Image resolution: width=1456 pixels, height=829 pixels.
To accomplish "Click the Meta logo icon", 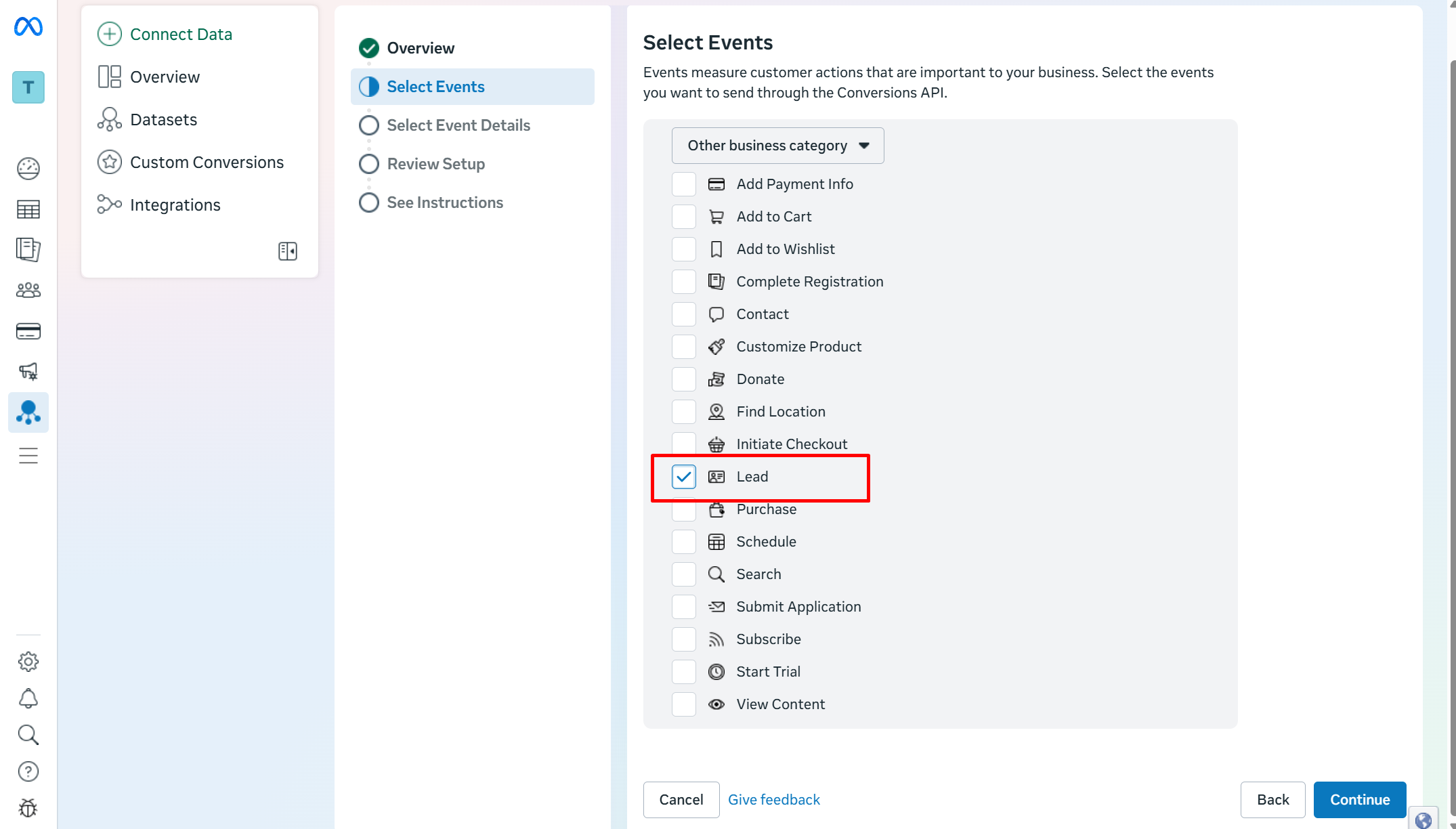I will [x=28, y=27].
